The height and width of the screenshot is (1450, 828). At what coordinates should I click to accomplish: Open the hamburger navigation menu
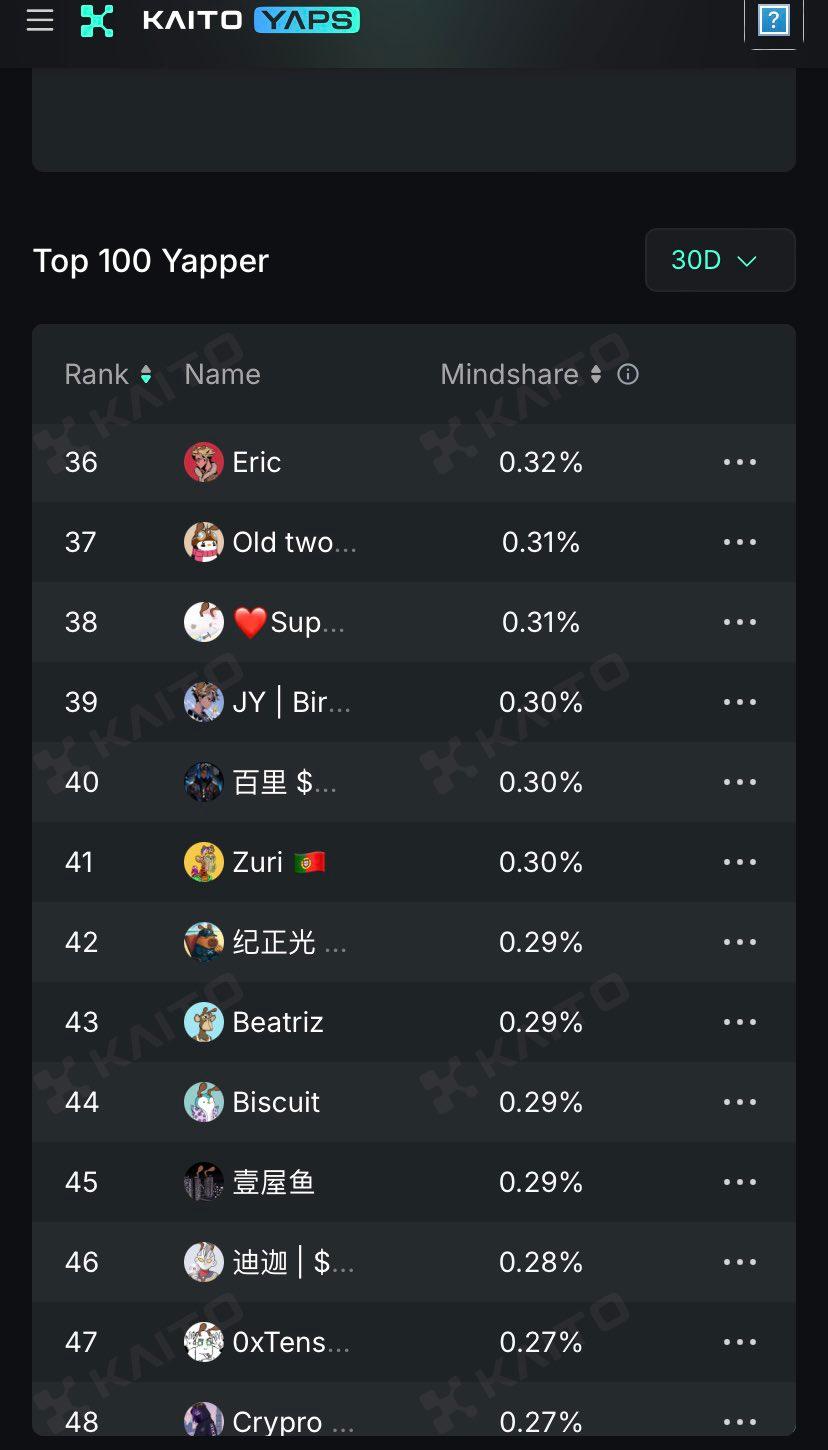(40, 20)
